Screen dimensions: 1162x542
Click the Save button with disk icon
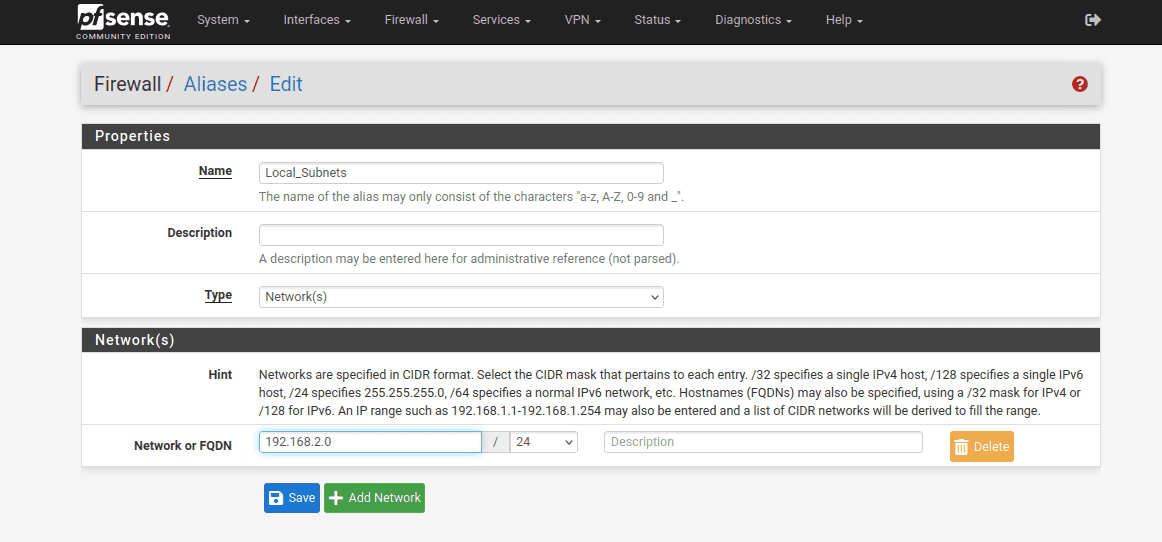coord(291,498)
